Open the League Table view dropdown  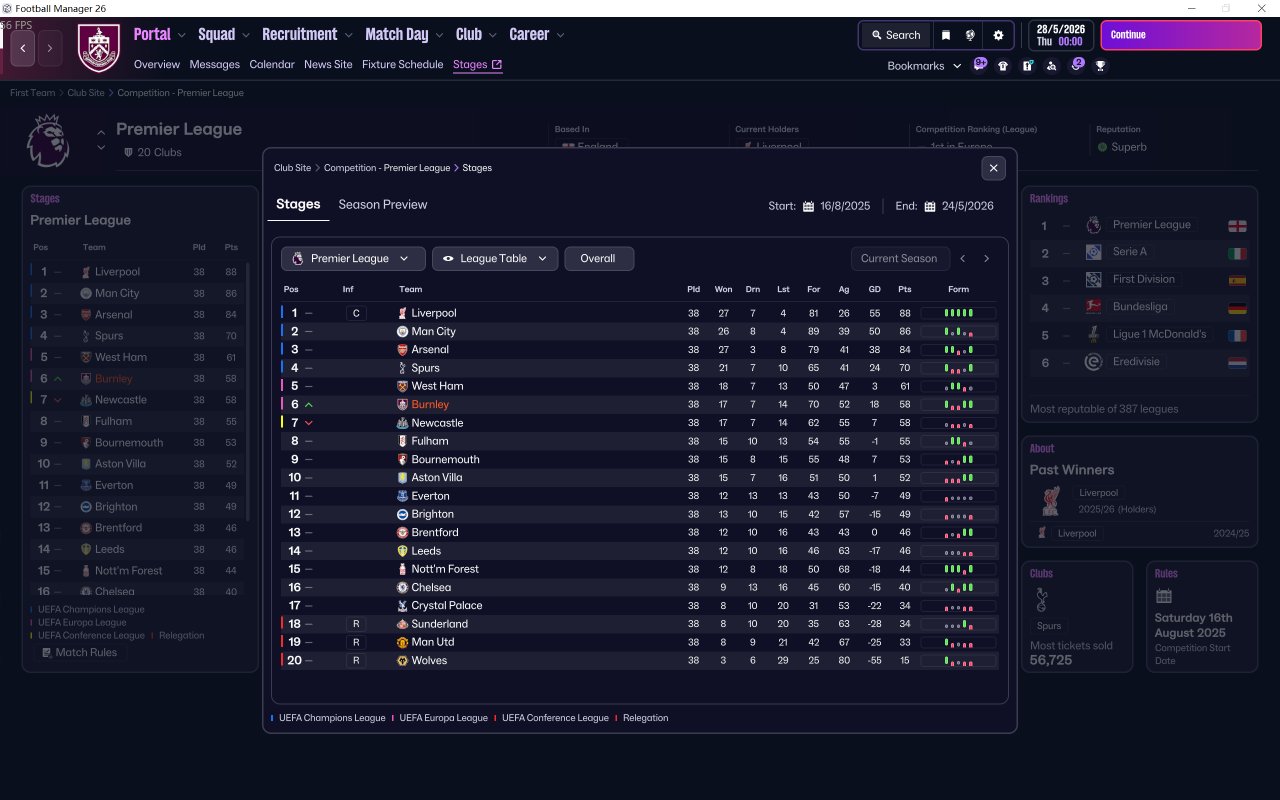coord(495,259)
